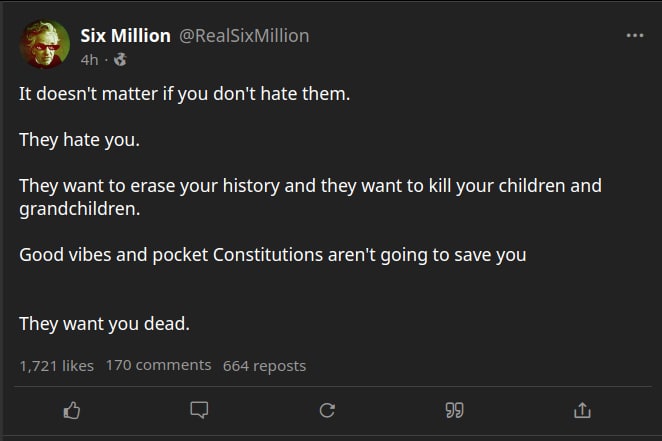Open the user's profile avatar picture
The width and height of the screenshot is (662, 441).
(45, 46)
